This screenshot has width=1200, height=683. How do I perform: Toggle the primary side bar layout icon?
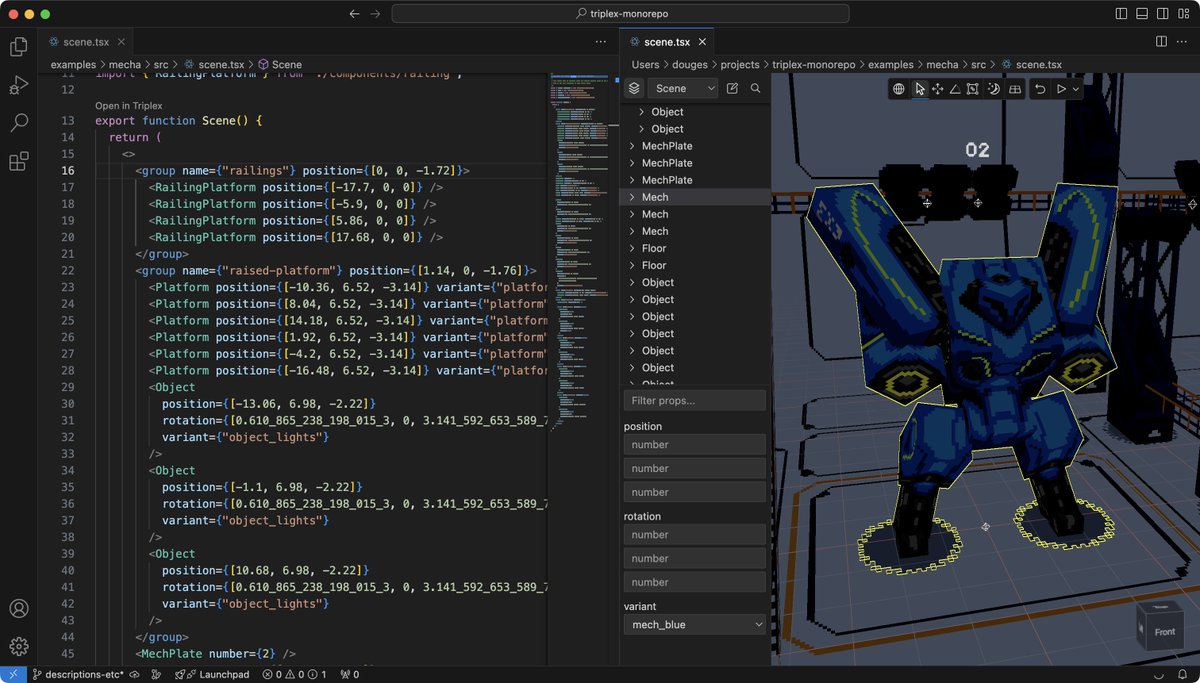pyautogui.click(x=1120, y=14)
